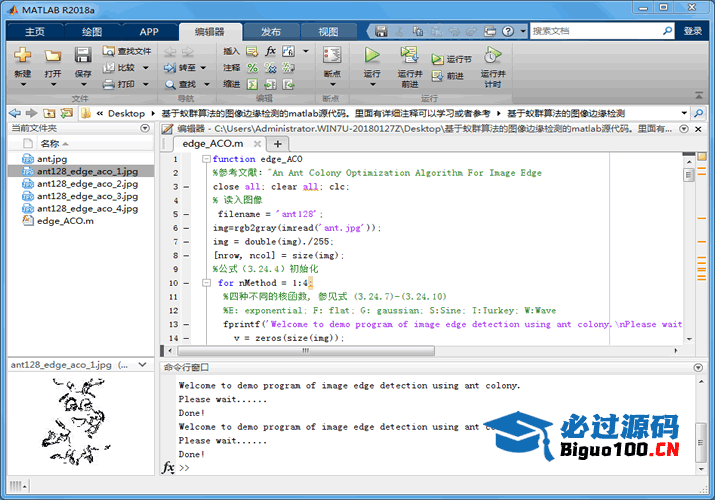Click the Insert function fx icon
715x500 pixels.
pyautogui.click(x=270, y=51)
